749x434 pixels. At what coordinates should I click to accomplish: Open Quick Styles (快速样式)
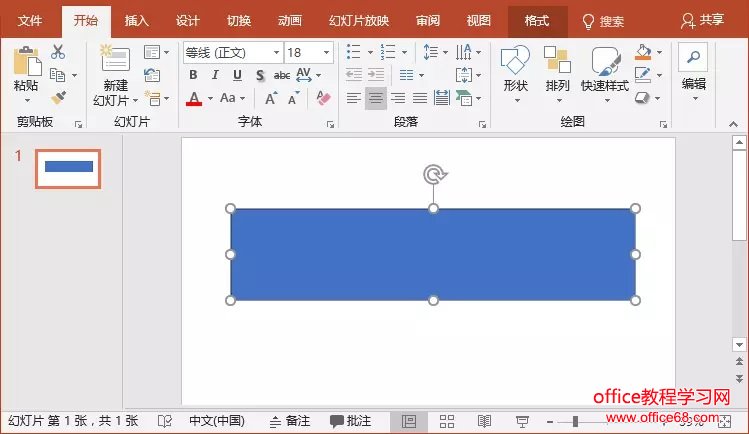point(605,70)
